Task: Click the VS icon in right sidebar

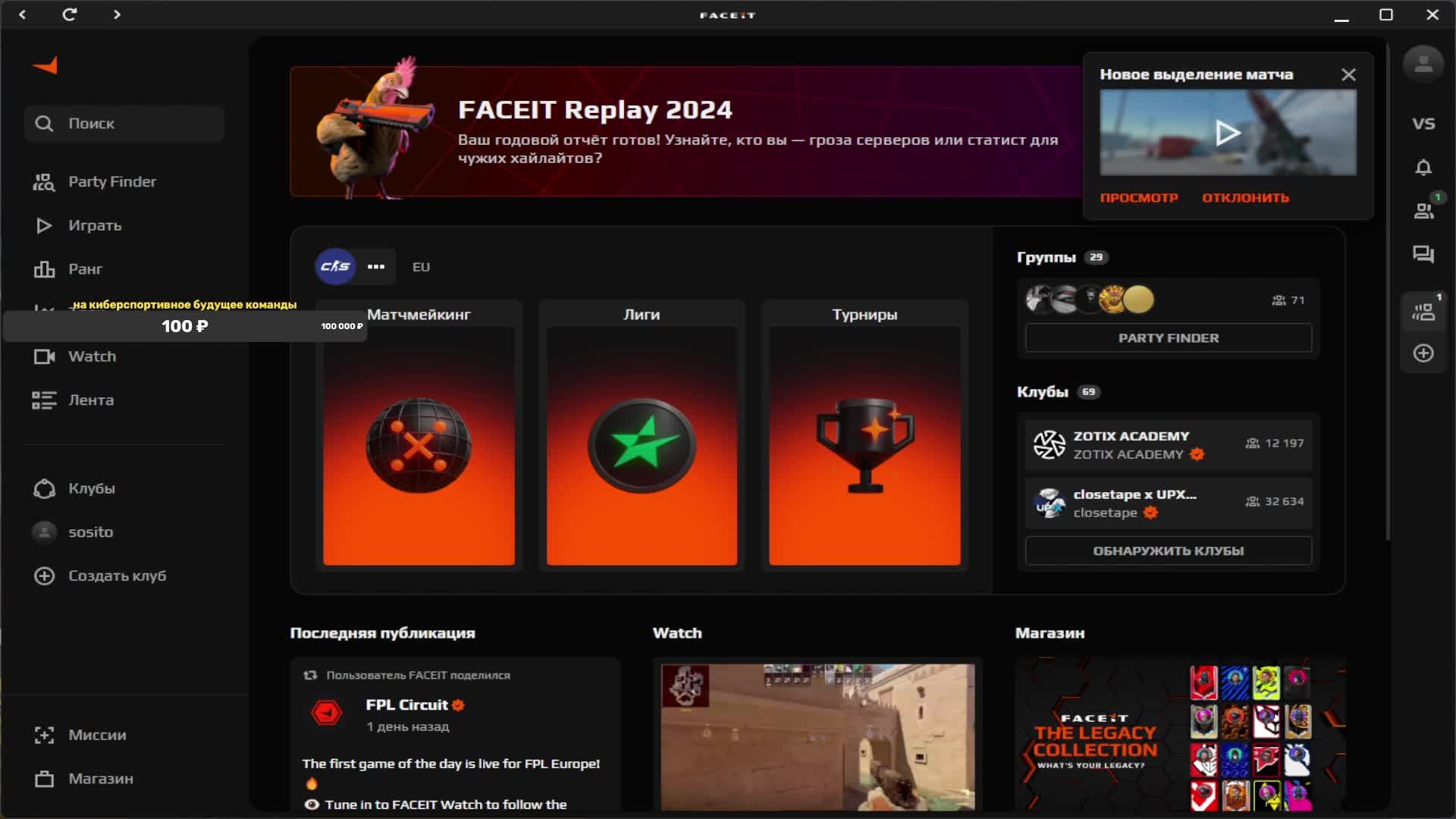Action: point(1423,124)
